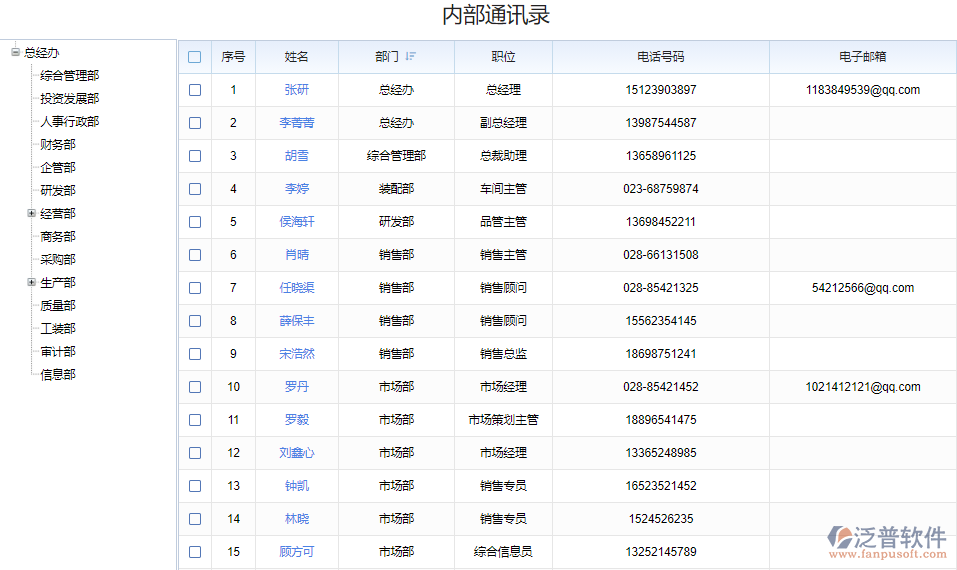Open contact link 李菁菁
The height and width of the screenshot is (570, 957).
tap(296, 123)
